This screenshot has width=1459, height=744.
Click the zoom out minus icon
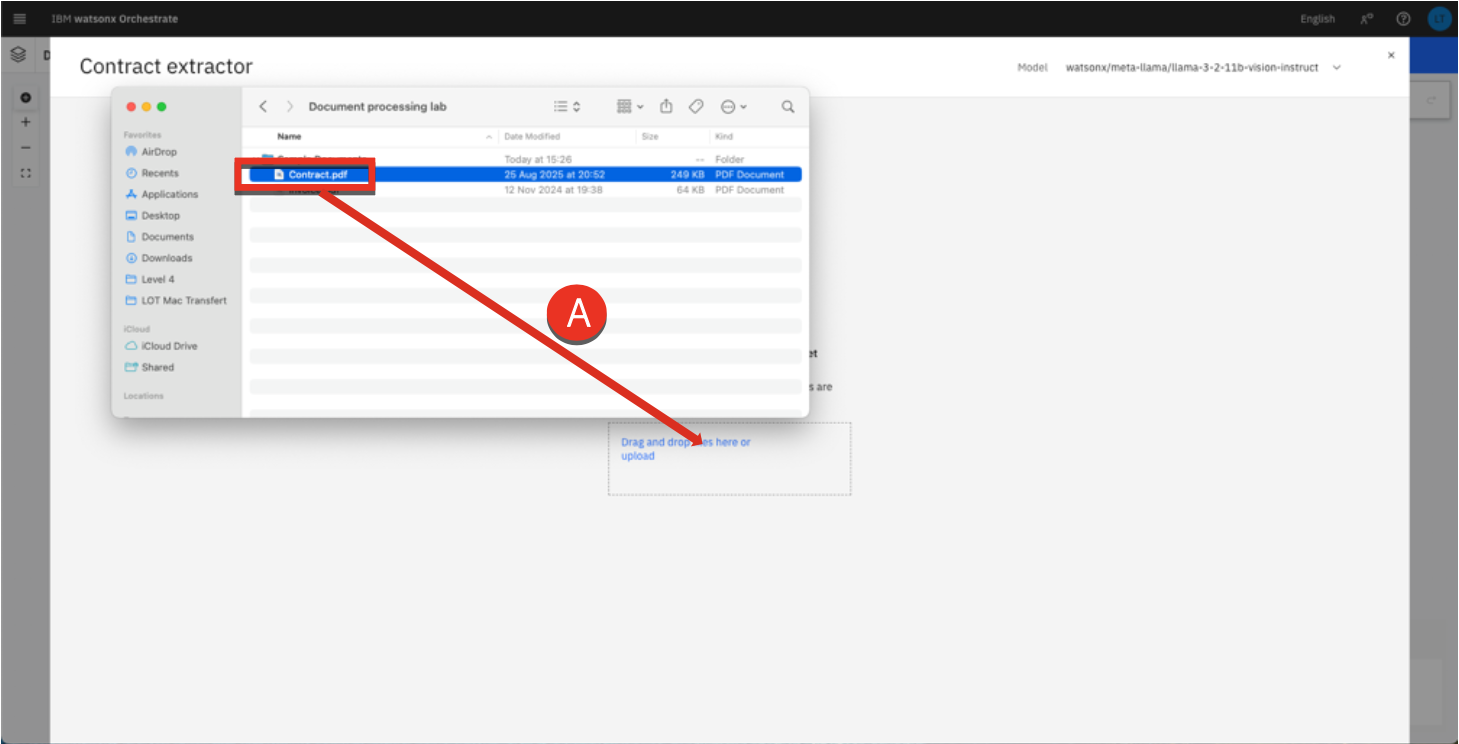(x=26, y=147)
